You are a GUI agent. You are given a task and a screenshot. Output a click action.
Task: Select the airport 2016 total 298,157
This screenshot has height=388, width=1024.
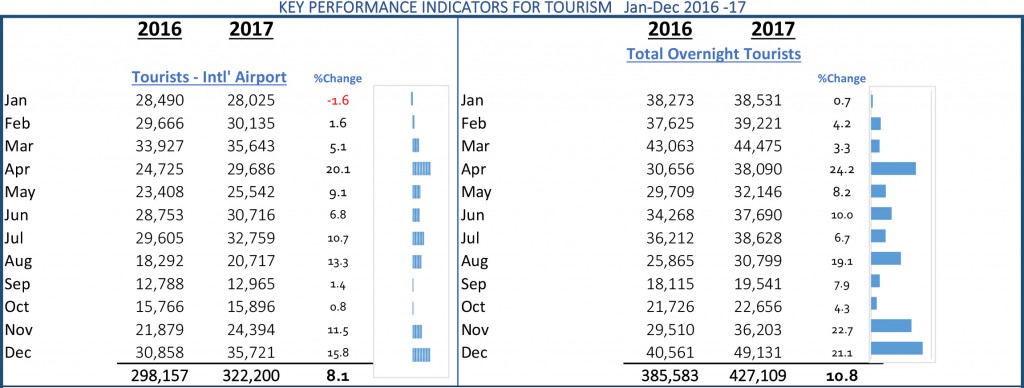point(161,376)
